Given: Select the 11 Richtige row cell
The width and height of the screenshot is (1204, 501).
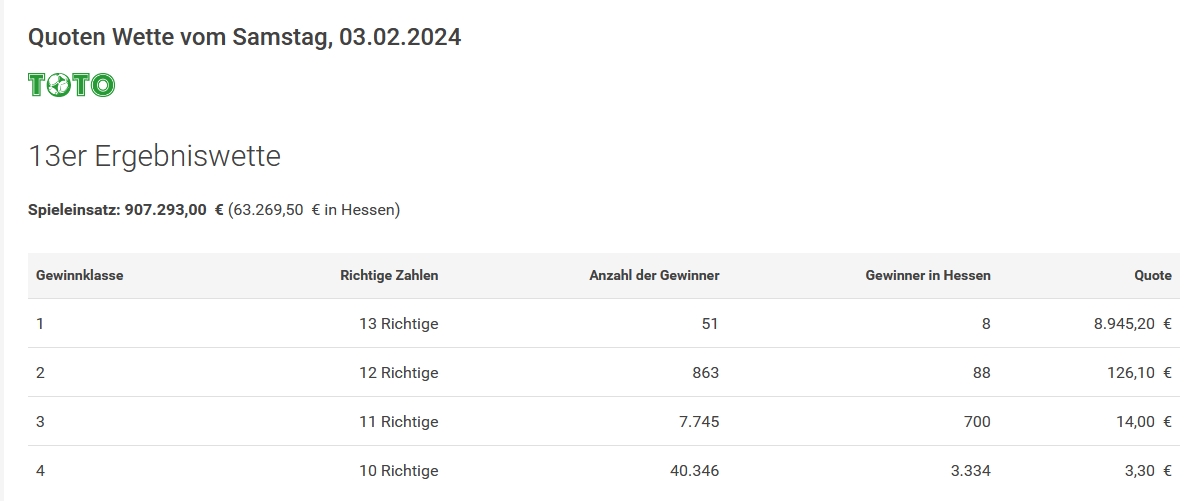Looking at the screenshot, I should click(399, 422).
